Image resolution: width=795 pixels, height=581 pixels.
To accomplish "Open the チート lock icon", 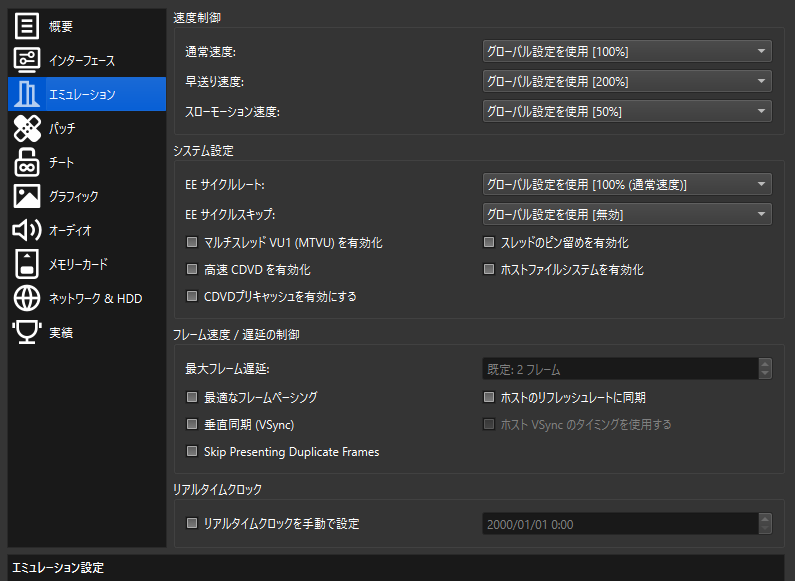I will point(27,162).
